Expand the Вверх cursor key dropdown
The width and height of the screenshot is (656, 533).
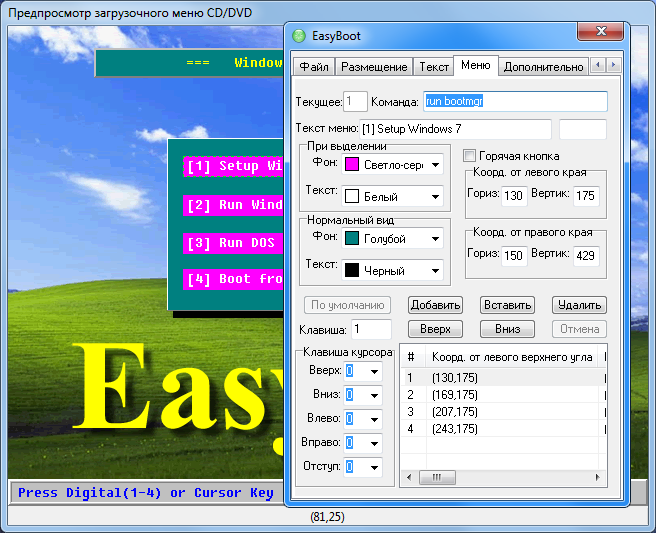coord(374,371)
